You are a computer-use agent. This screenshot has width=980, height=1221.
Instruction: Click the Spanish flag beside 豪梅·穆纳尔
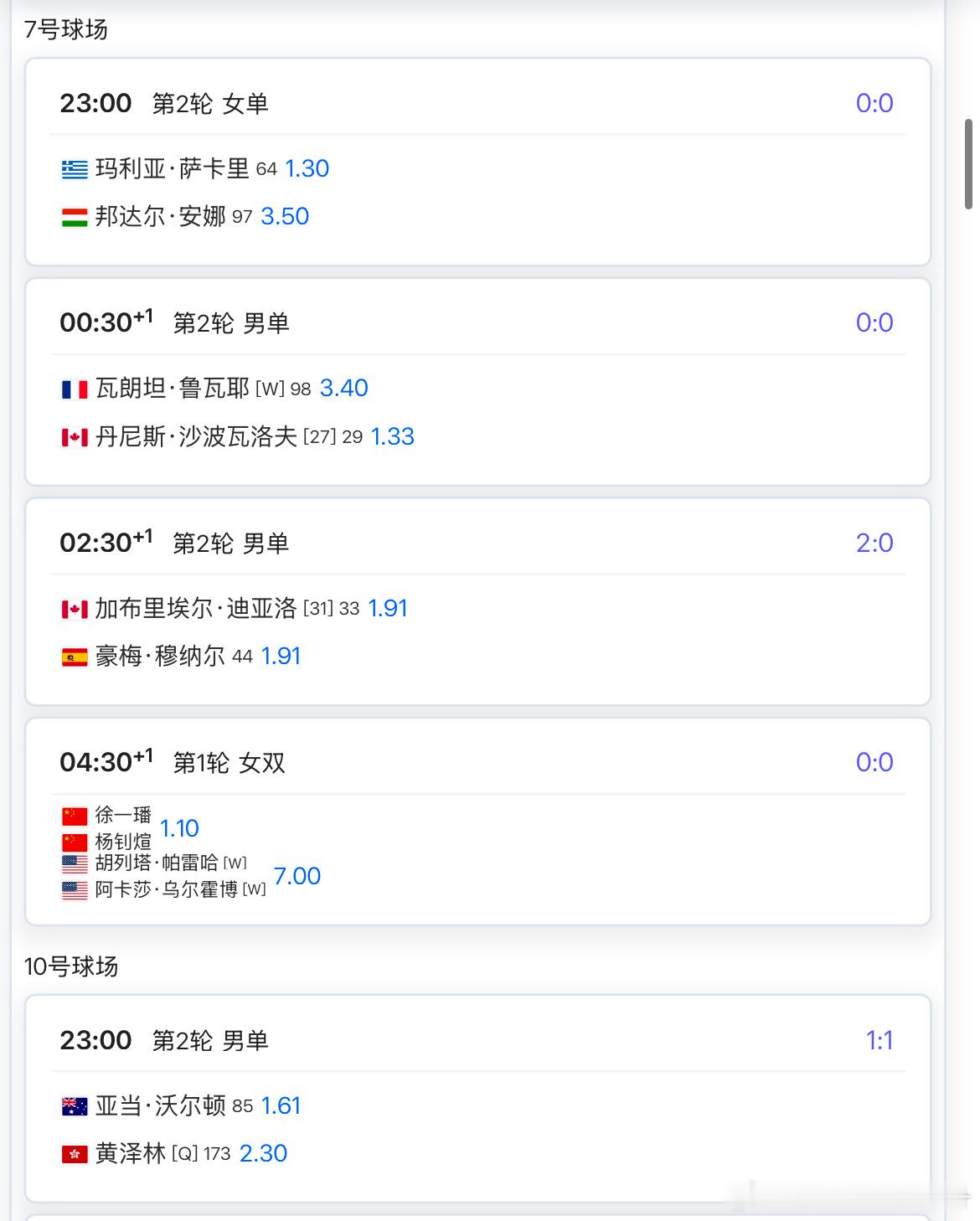click(x=75, y=657)
